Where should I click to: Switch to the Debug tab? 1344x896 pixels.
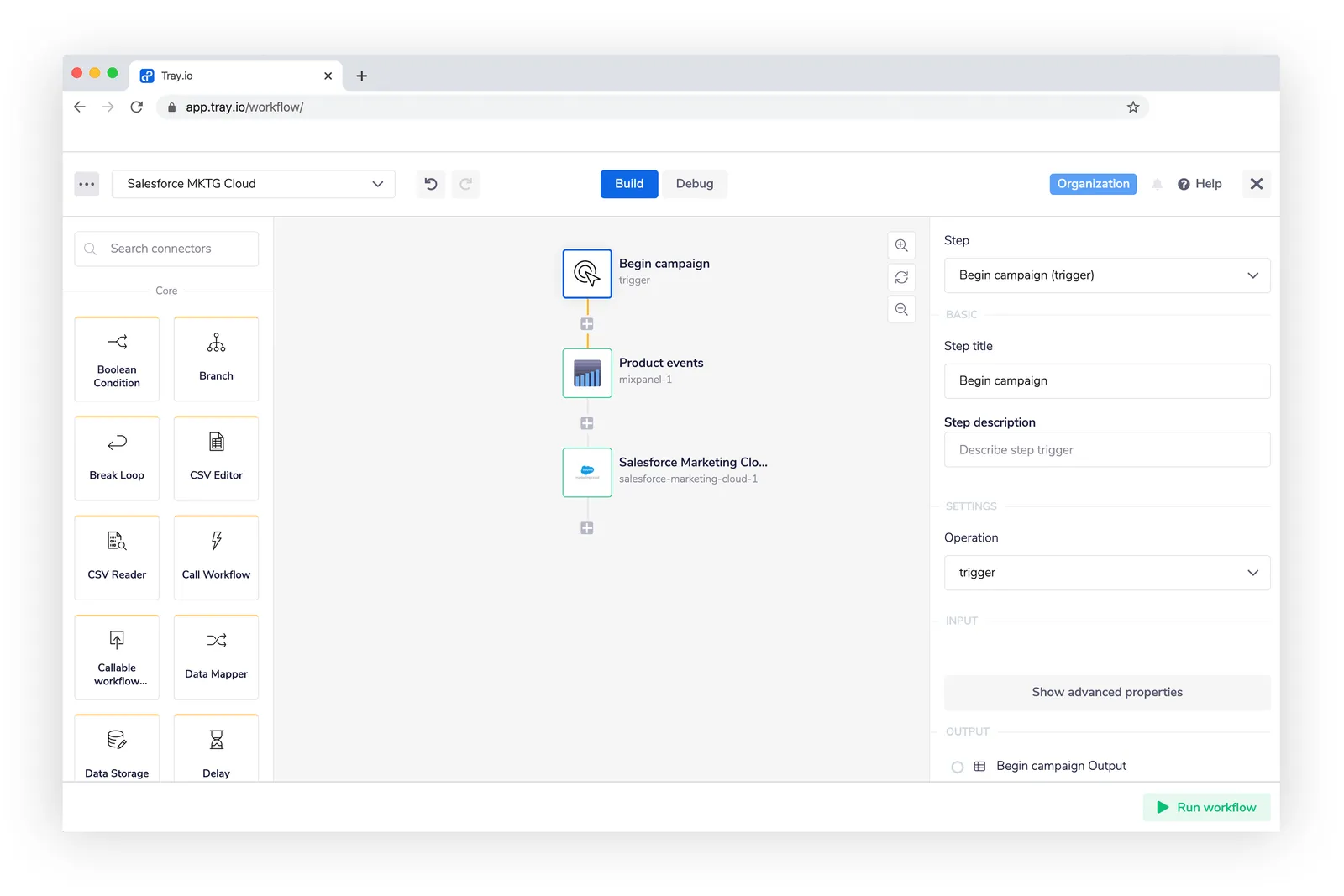pyautogui.click(x=695, y=184)
